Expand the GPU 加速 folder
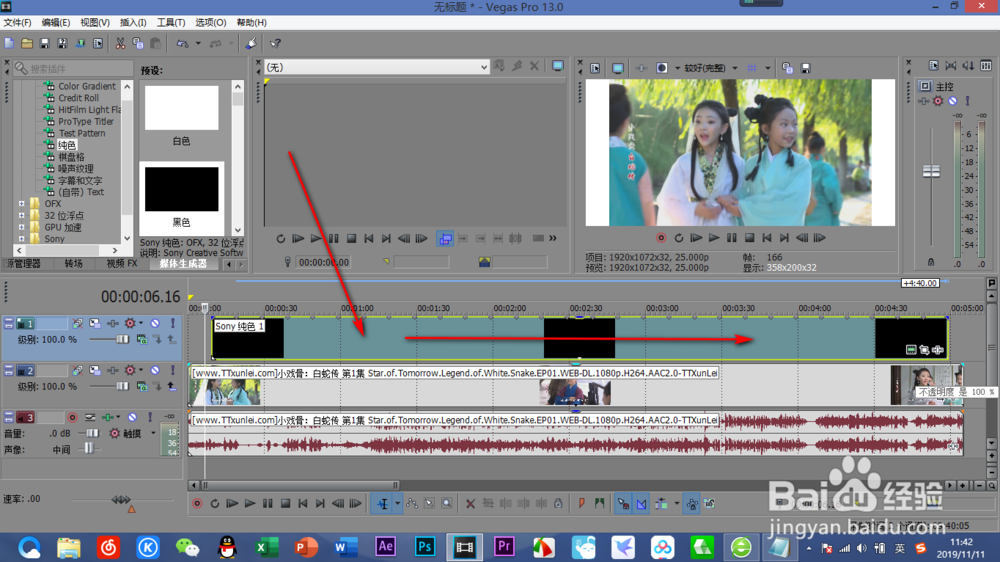This screenshot has height=562, width=1000. (x=22, y=227)
